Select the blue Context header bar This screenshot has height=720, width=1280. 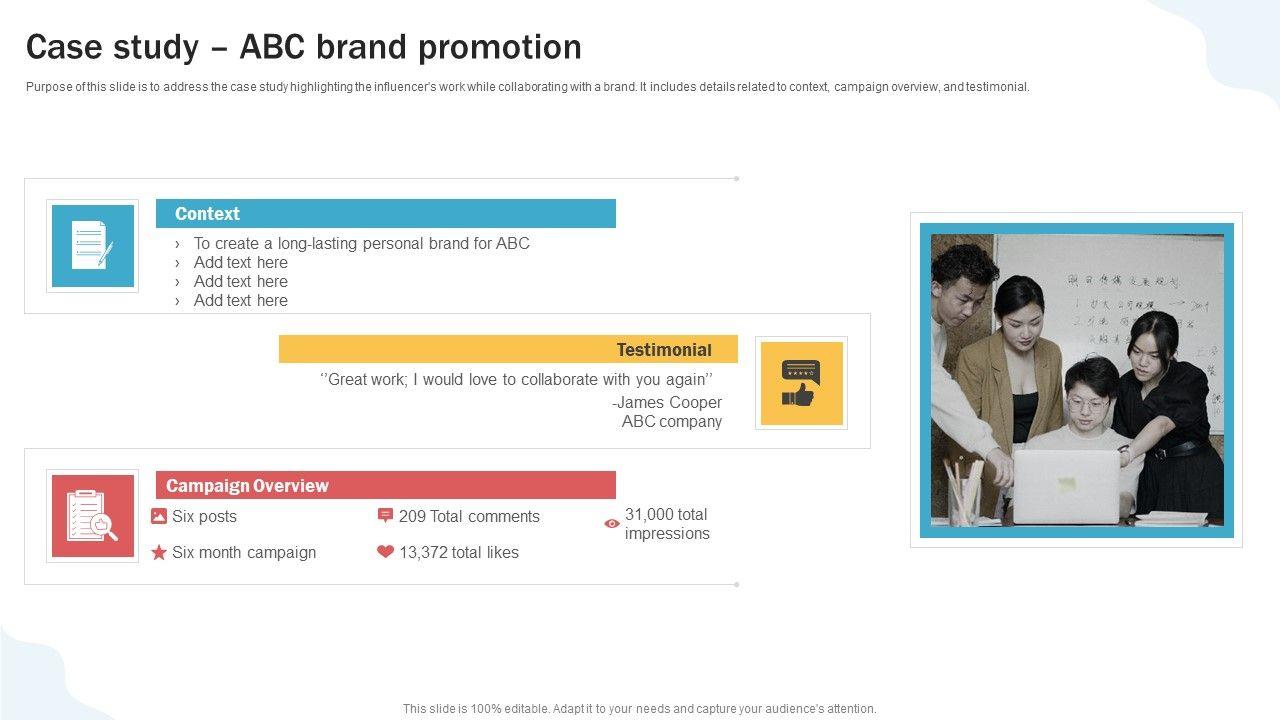[386, 214]
